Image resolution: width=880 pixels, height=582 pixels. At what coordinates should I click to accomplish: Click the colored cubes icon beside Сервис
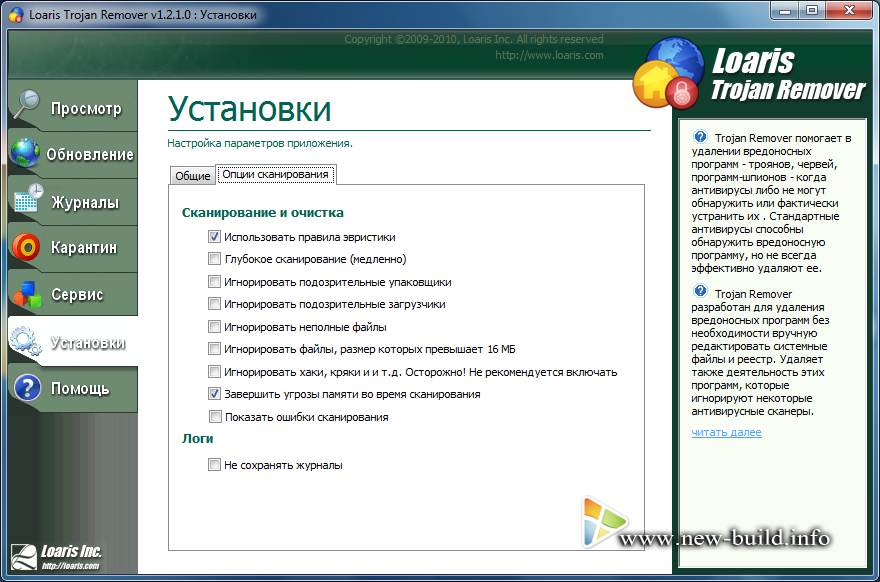click(28, 295)
